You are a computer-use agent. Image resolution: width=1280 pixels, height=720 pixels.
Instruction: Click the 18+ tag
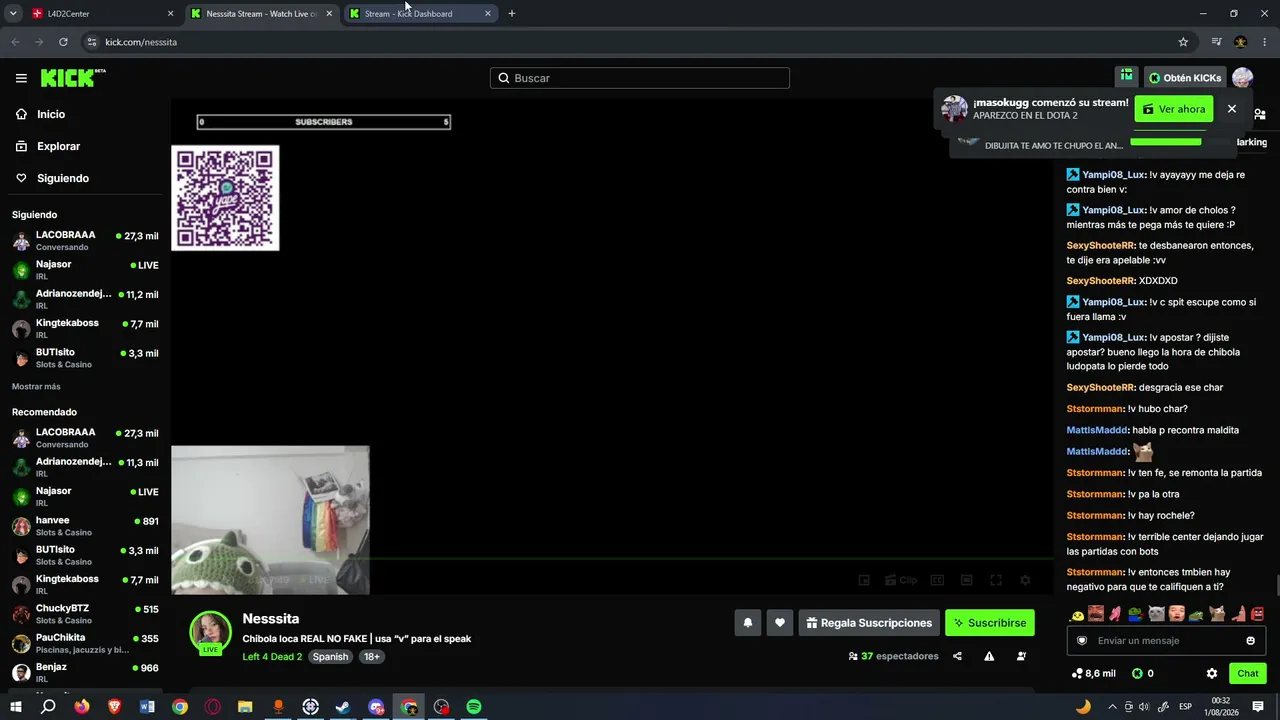coord(372,657)
